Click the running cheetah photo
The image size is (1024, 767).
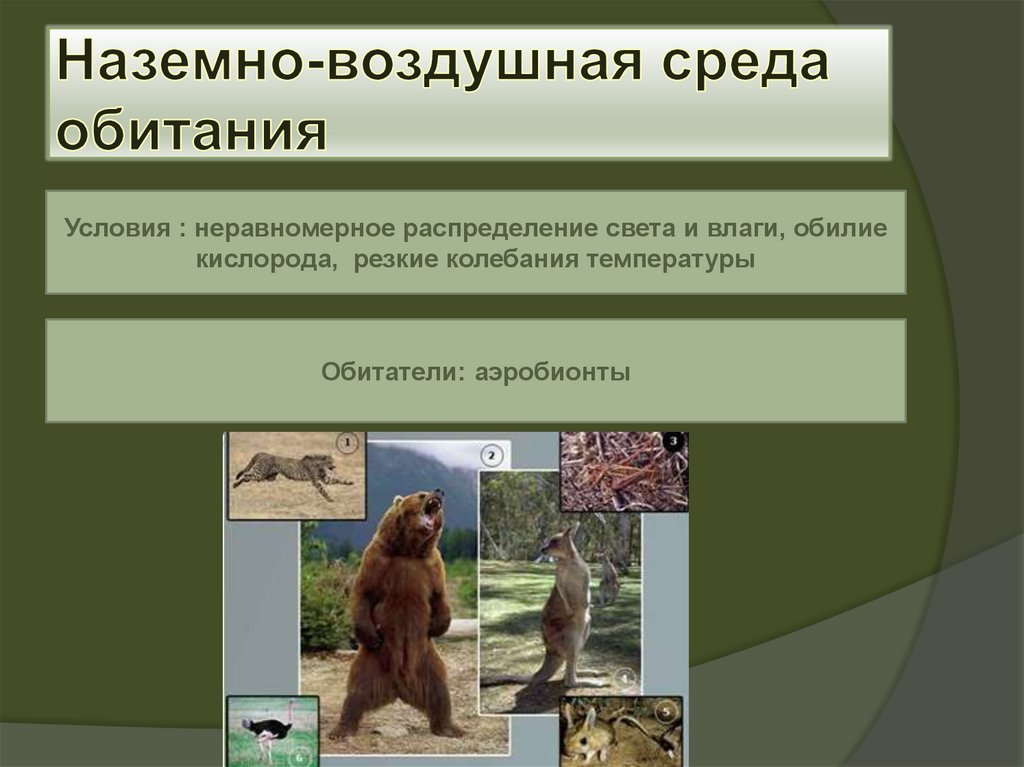coord(297,476)
